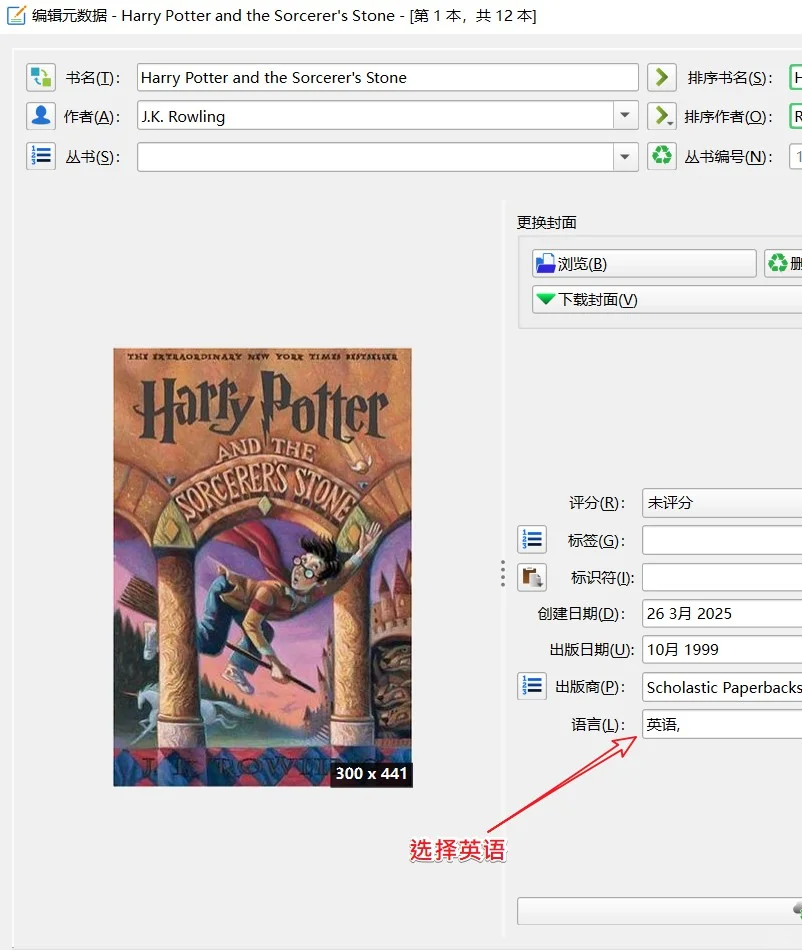
Task: Click the 300 x 441 size label
Action: click(371, 774)
